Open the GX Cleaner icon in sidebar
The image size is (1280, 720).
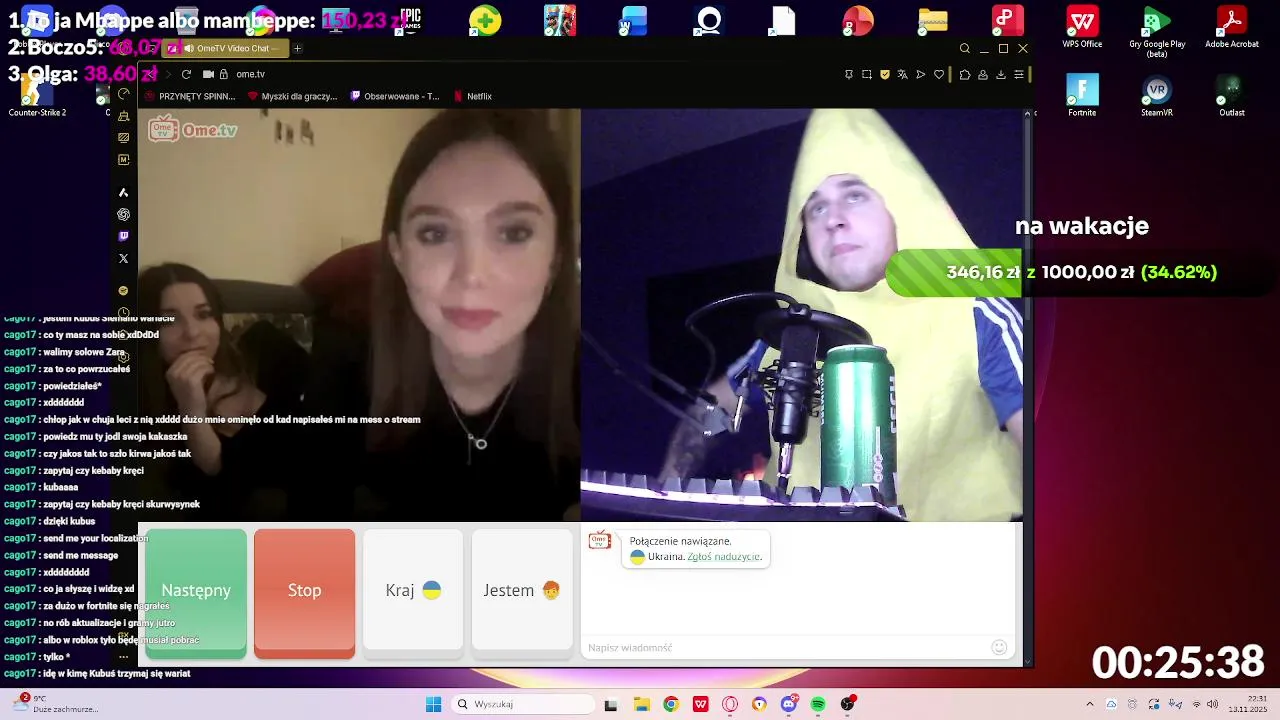(x=124, y=116)
